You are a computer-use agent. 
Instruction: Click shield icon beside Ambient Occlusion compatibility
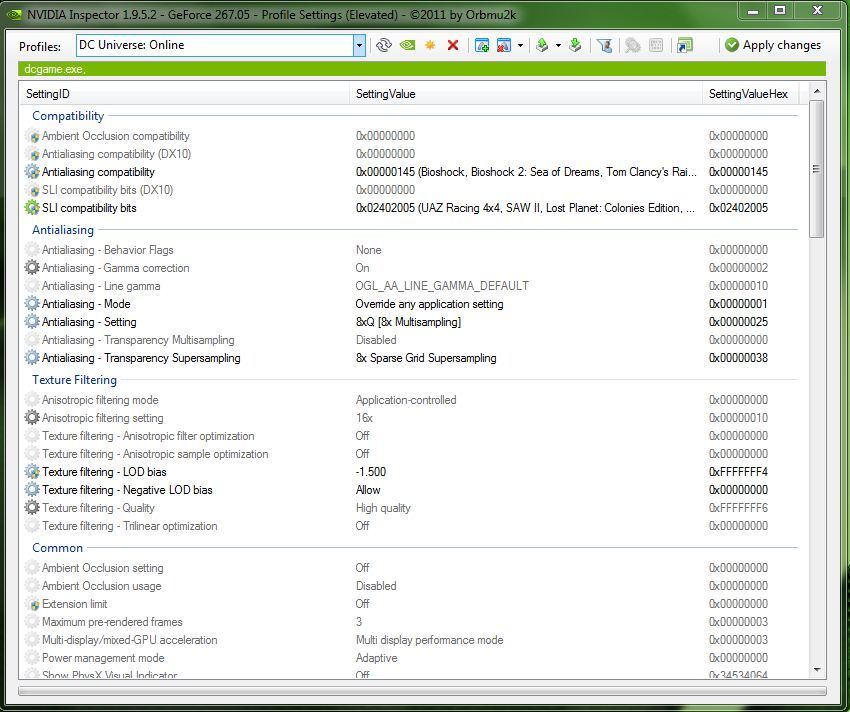33,136
